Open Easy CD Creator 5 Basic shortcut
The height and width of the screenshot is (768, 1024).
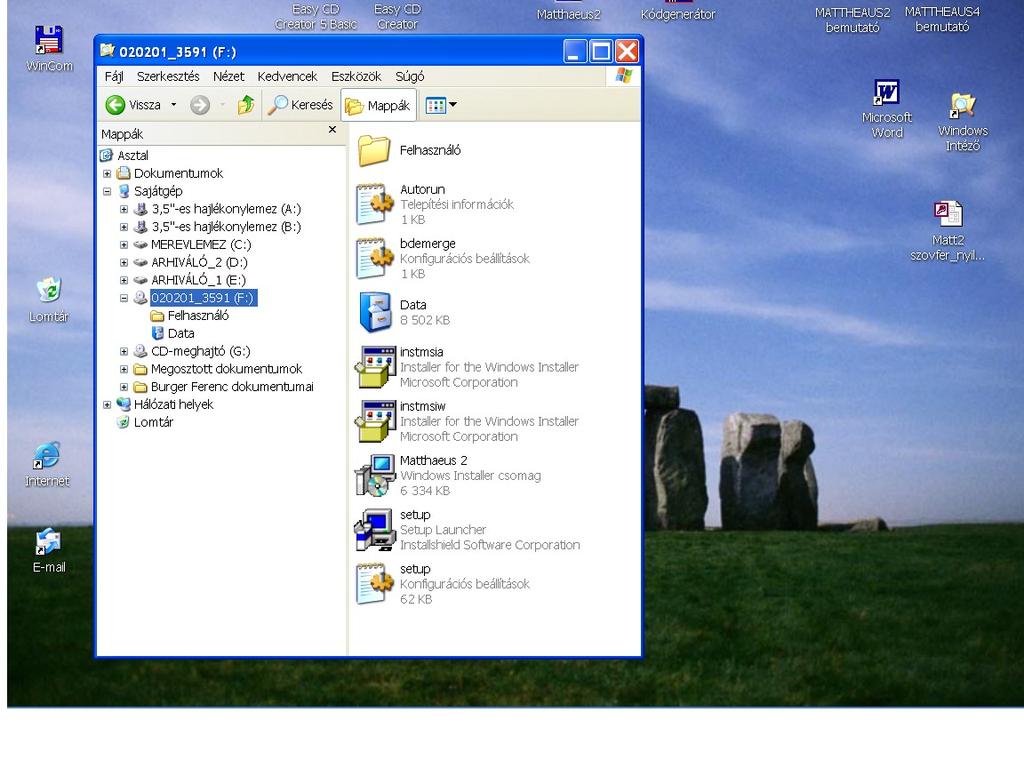[x=315, y=16]
